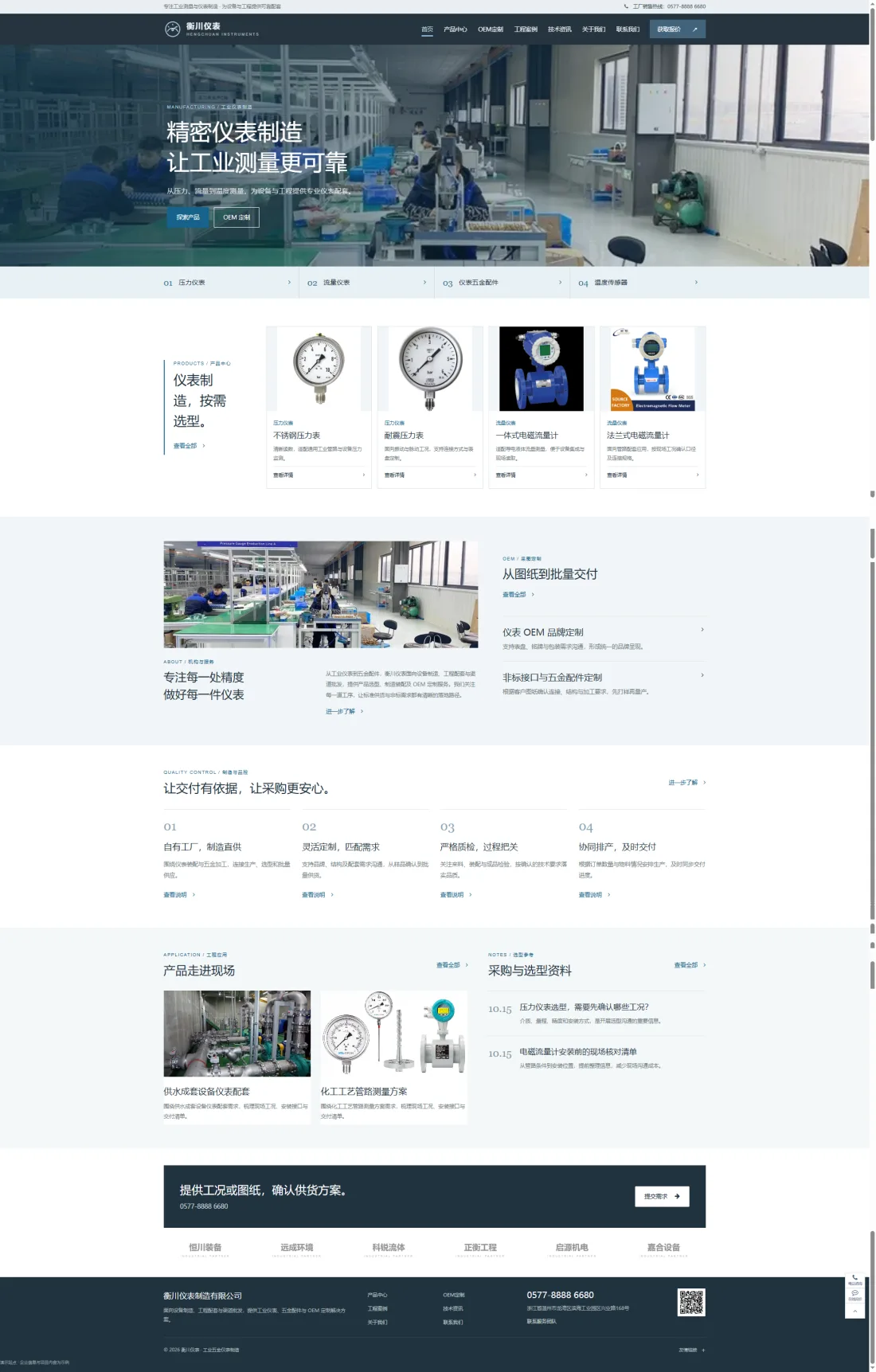Open 仪表 OEM 品牌定制 item
876x1372 pixels.
[x=604, y=639]
